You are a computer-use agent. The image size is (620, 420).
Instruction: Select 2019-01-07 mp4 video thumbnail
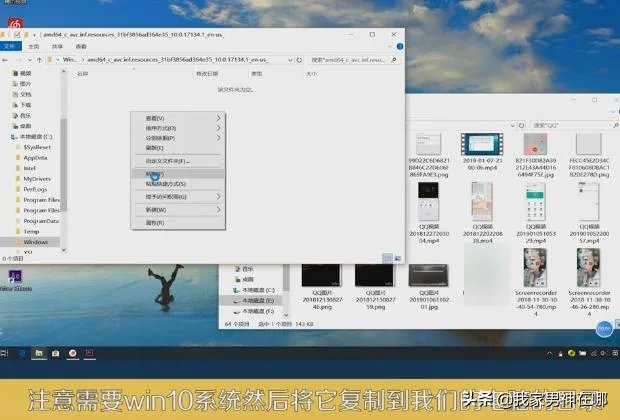pos(482,144)
